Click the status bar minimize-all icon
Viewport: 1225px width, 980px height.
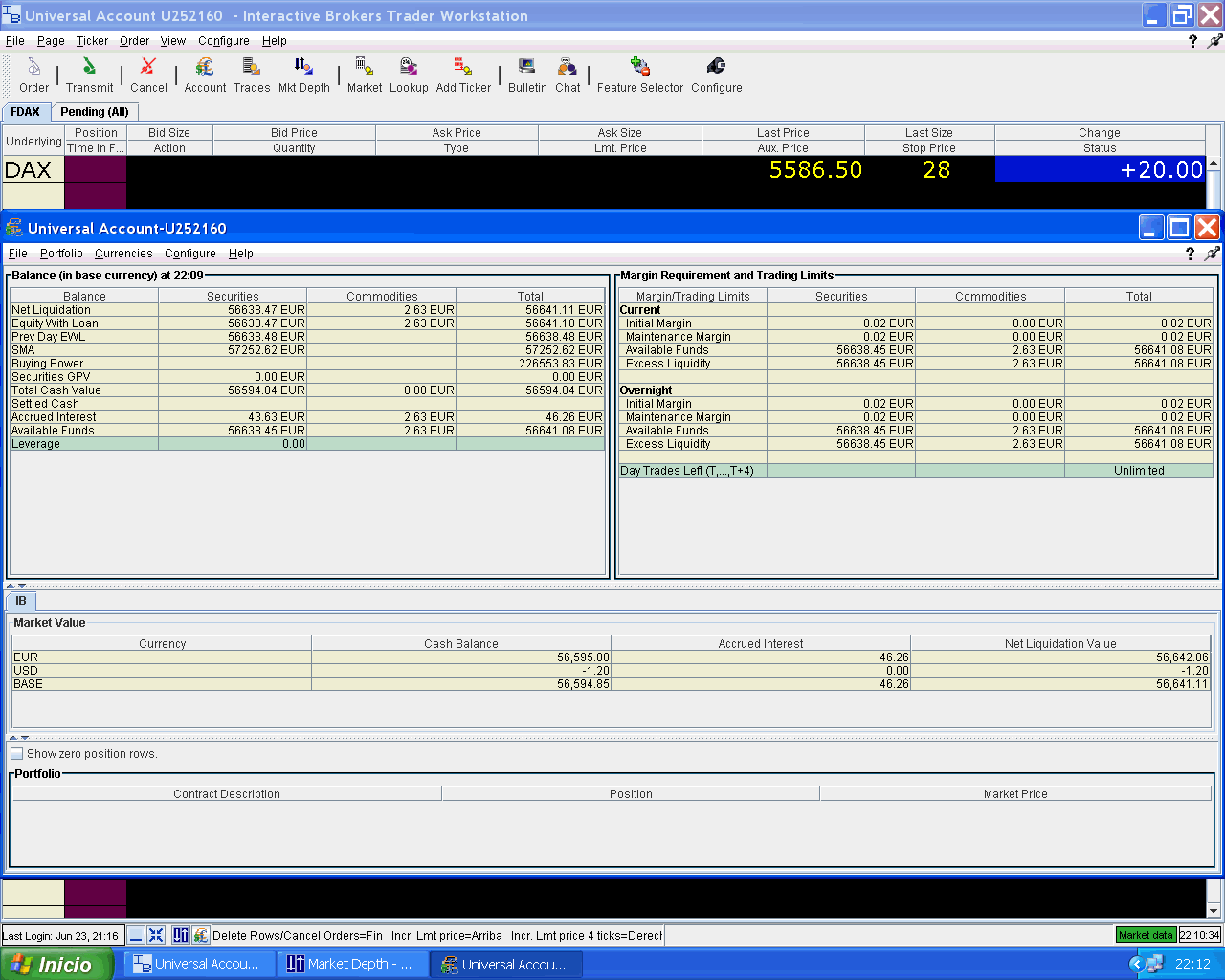pyautogui.click(x=137, y=935)
